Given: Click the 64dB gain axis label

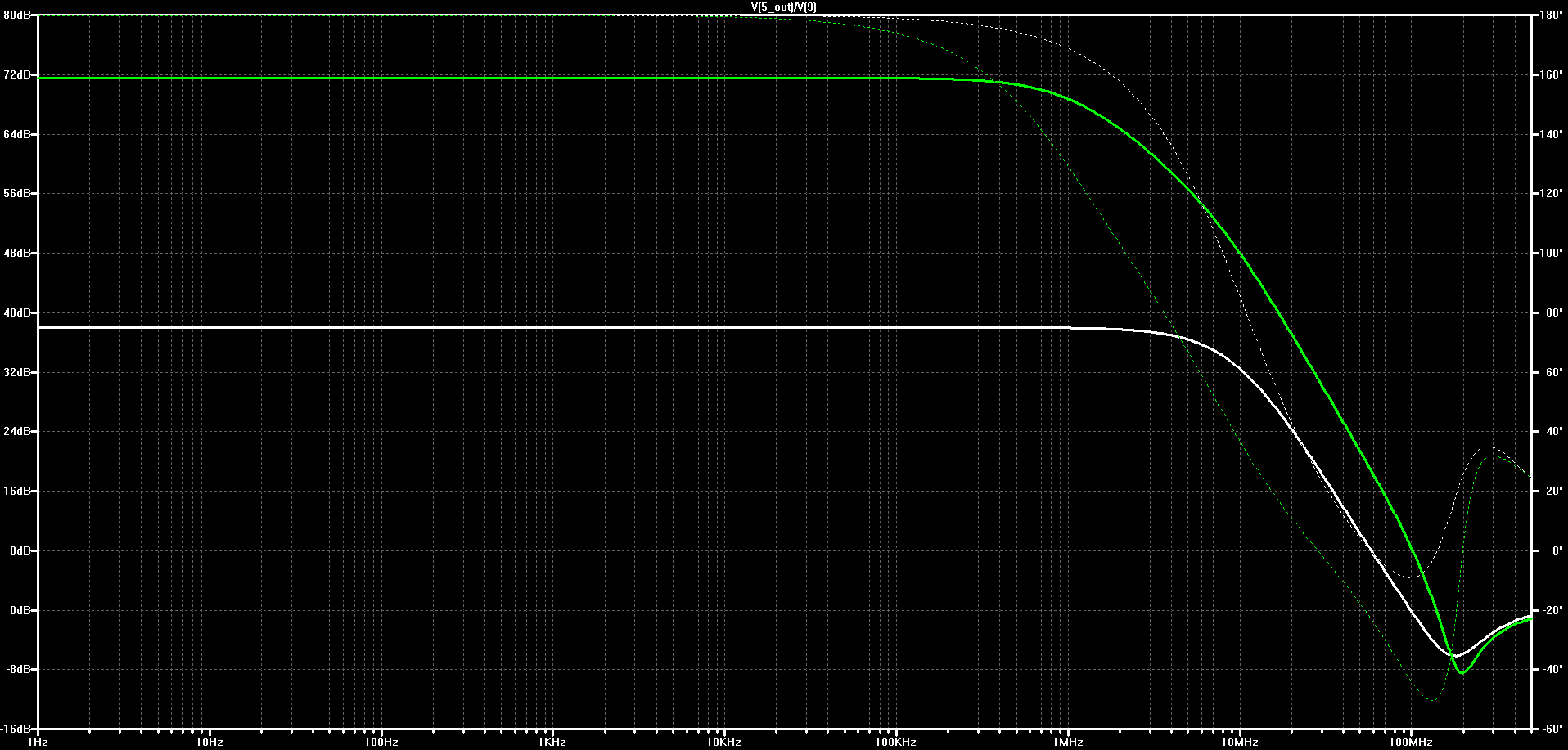Looking at the screenshot, I should tap(17, 134).
